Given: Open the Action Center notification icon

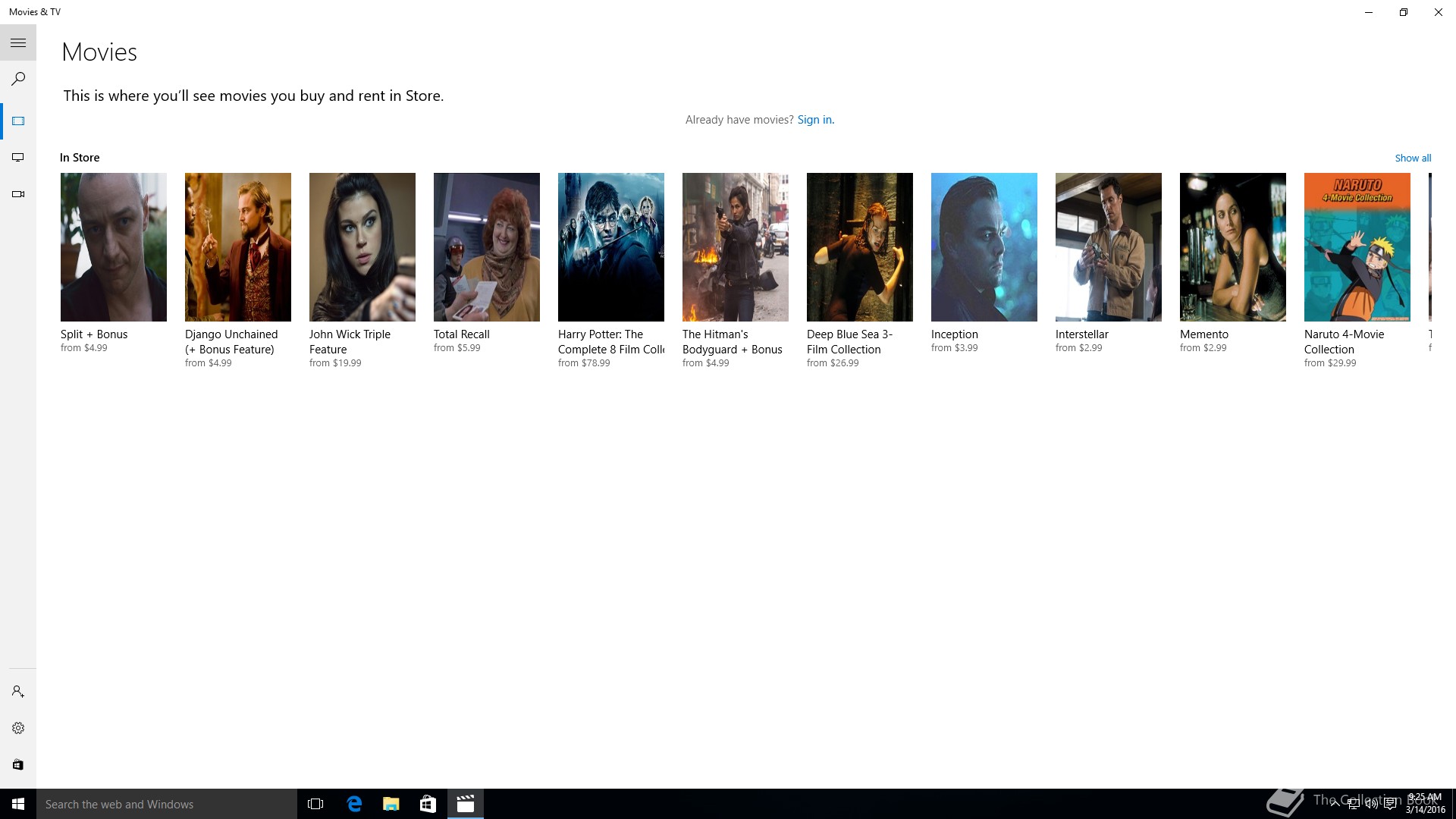Looking at the screenshot, I should (x=1390, y=804).
